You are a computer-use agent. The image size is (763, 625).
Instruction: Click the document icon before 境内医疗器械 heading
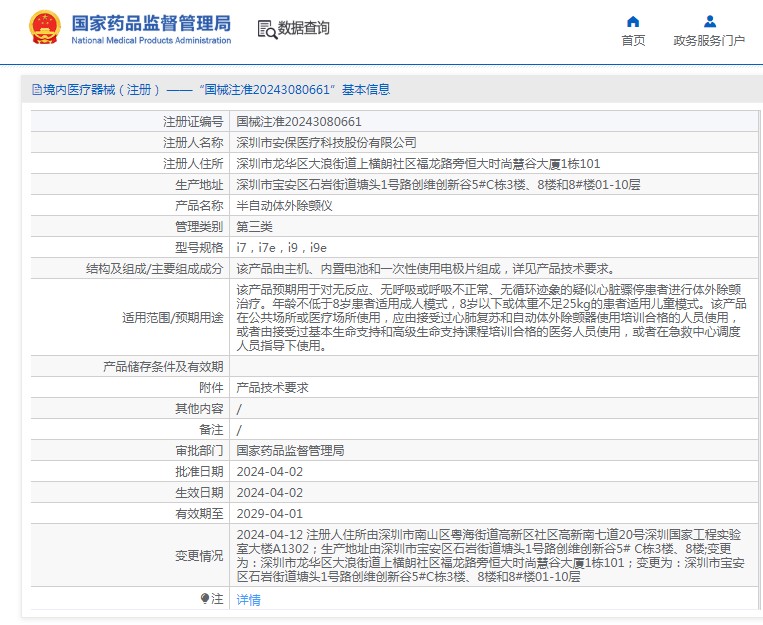click(x=37, y=90)
